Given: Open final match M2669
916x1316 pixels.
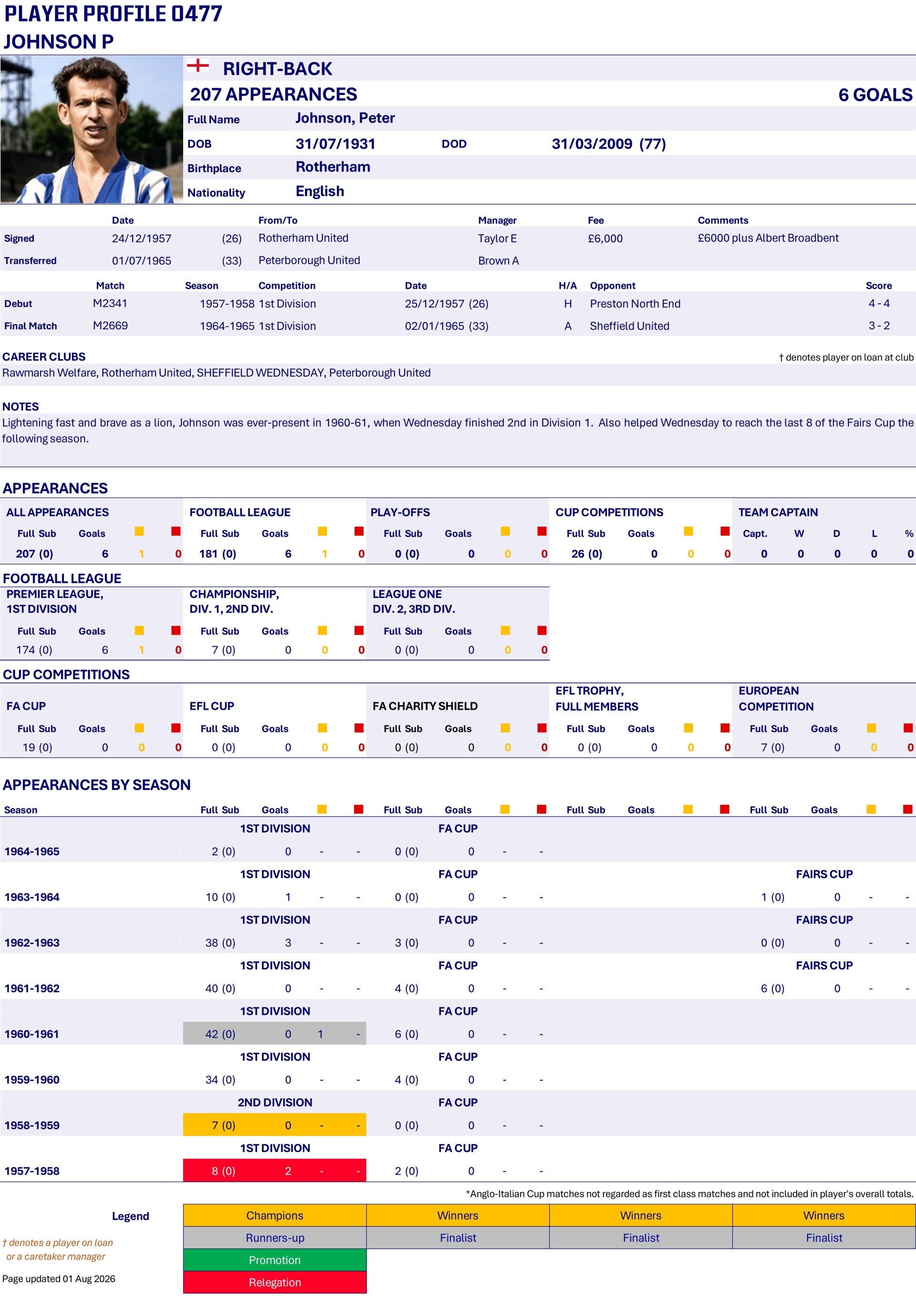Looking at the screenshot, I should click(x=110, y=326).
